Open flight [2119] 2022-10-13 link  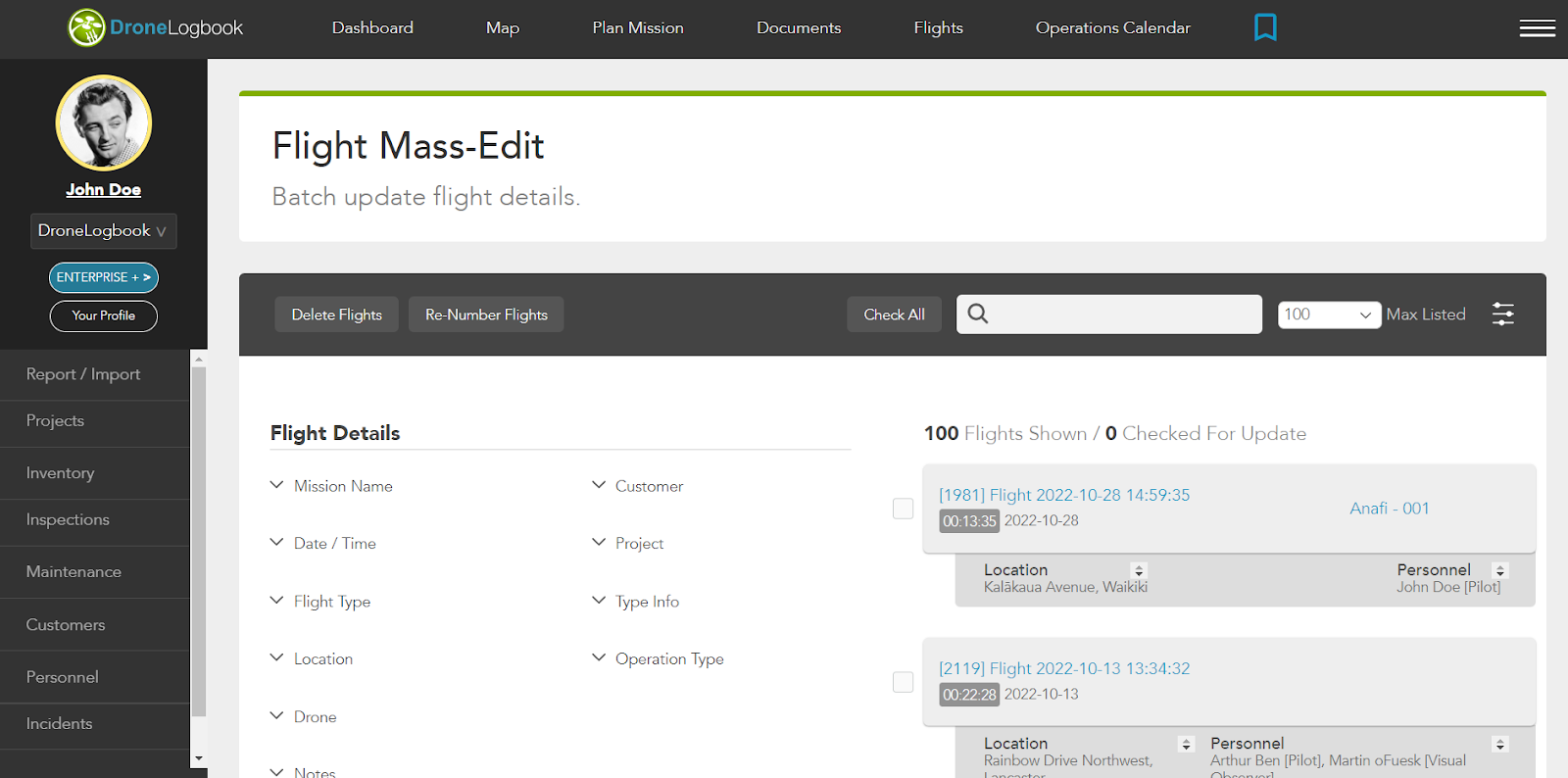click(1064, 668)
